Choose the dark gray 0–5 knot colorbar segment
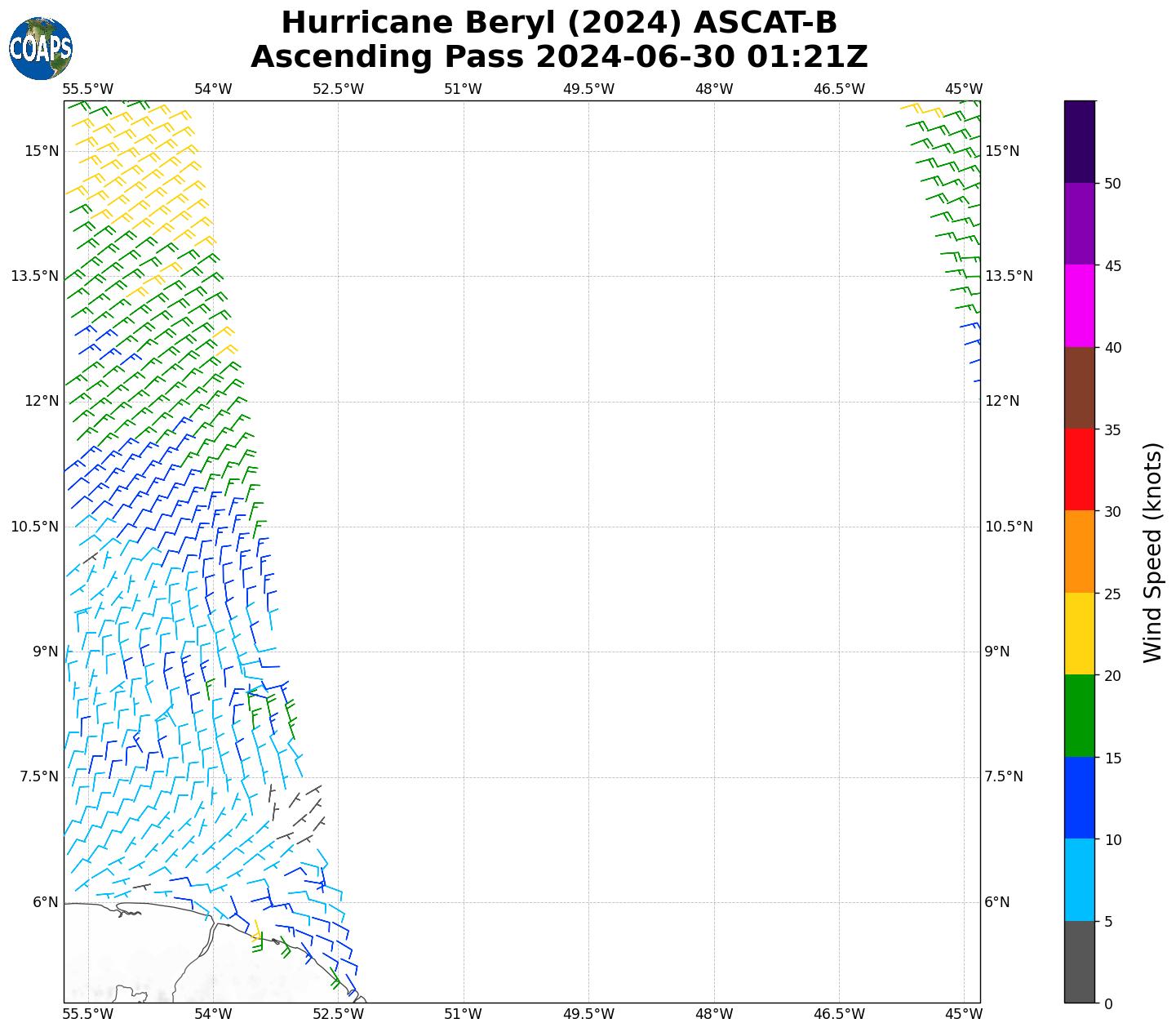The width and height of the screenshot is (1176, 1032). tap(1079, 962)
